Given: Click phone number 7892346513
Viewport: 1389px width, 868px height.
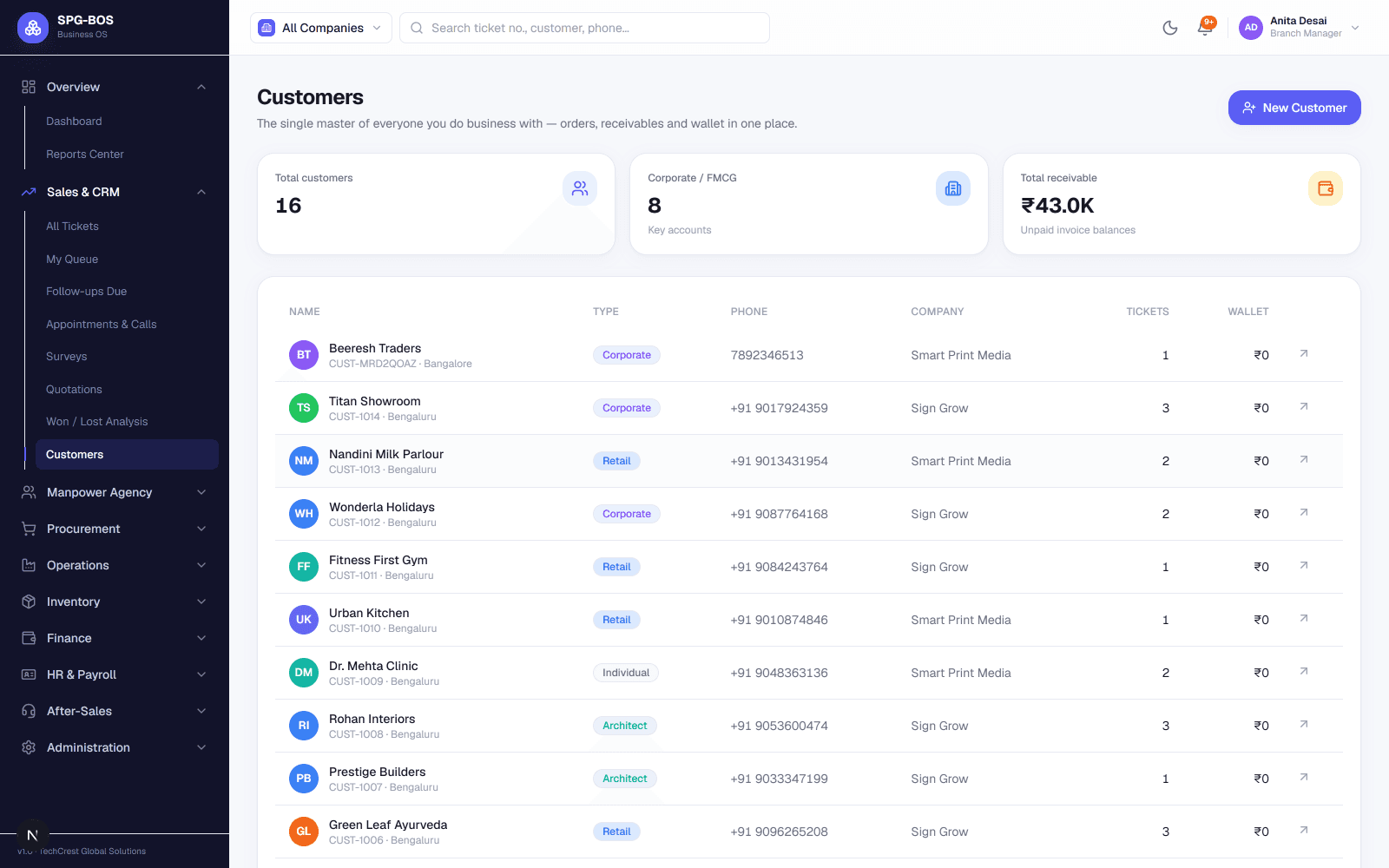Looking at the screenshot, I should click(767, 355).
